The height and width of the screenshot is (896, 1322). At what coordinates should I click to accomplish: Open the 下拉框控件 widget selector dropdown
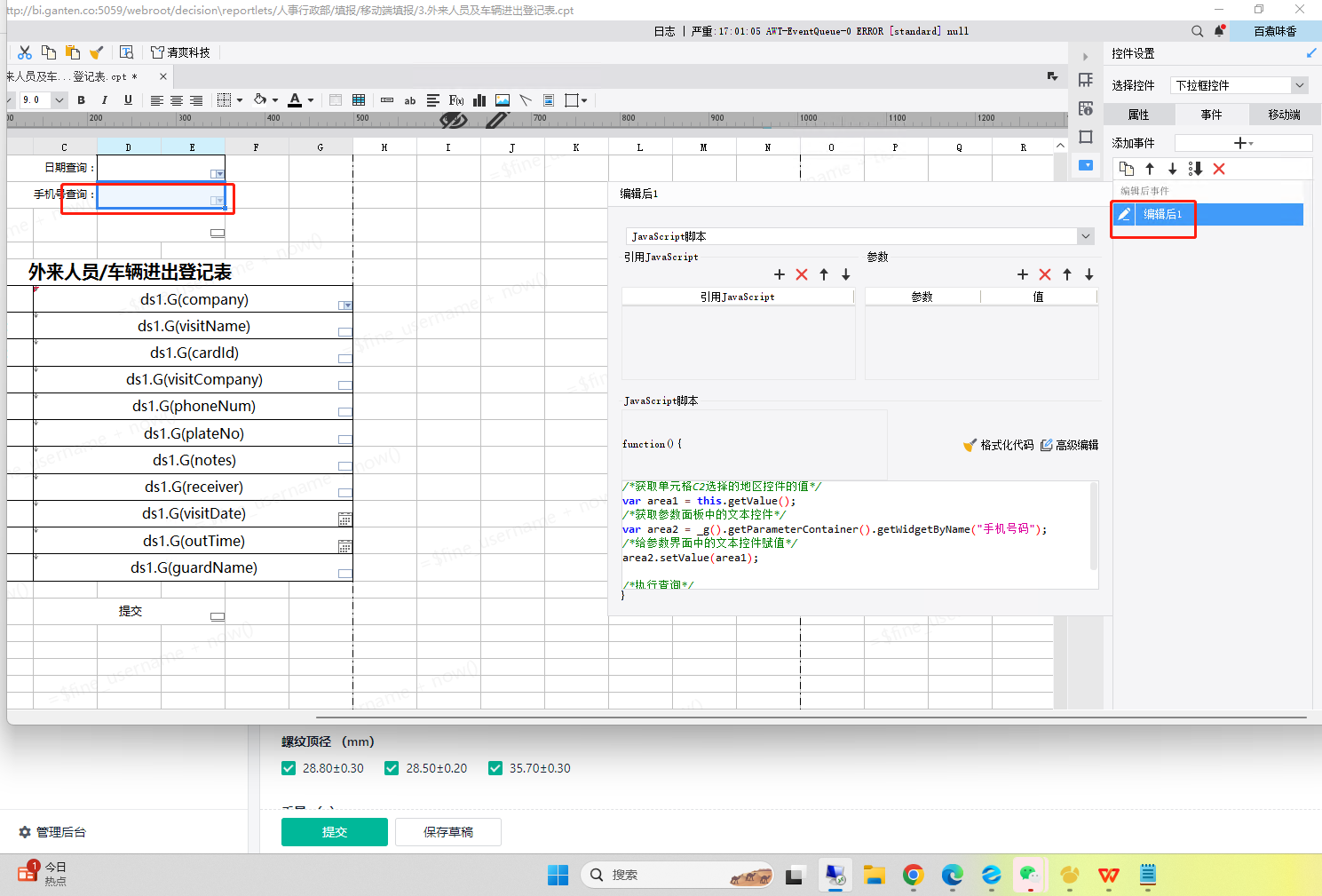click(1299, 85)
